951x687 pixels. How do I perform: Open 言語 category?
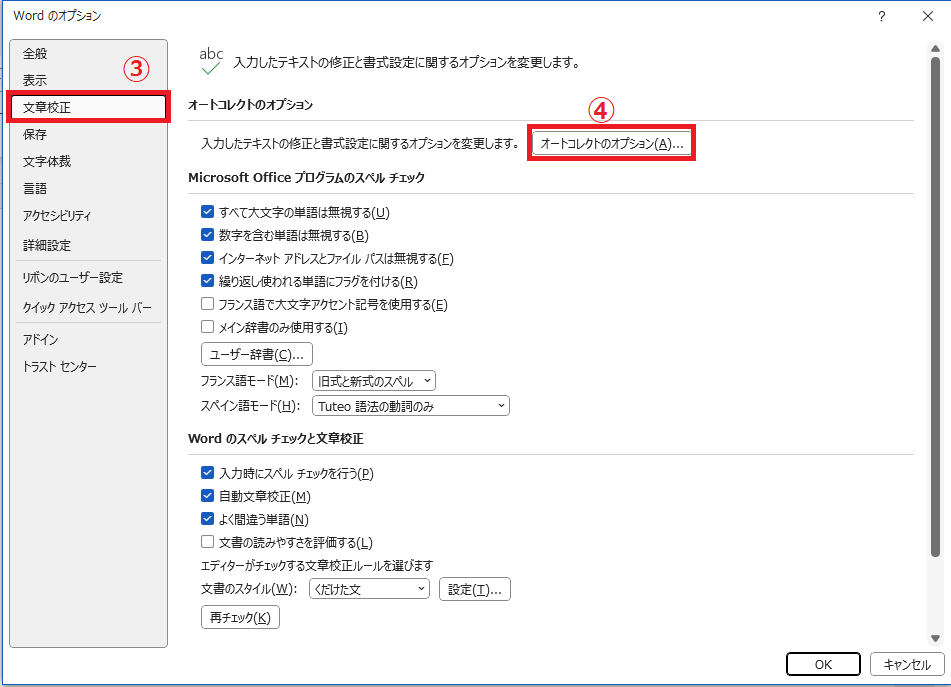pos(89,189)
